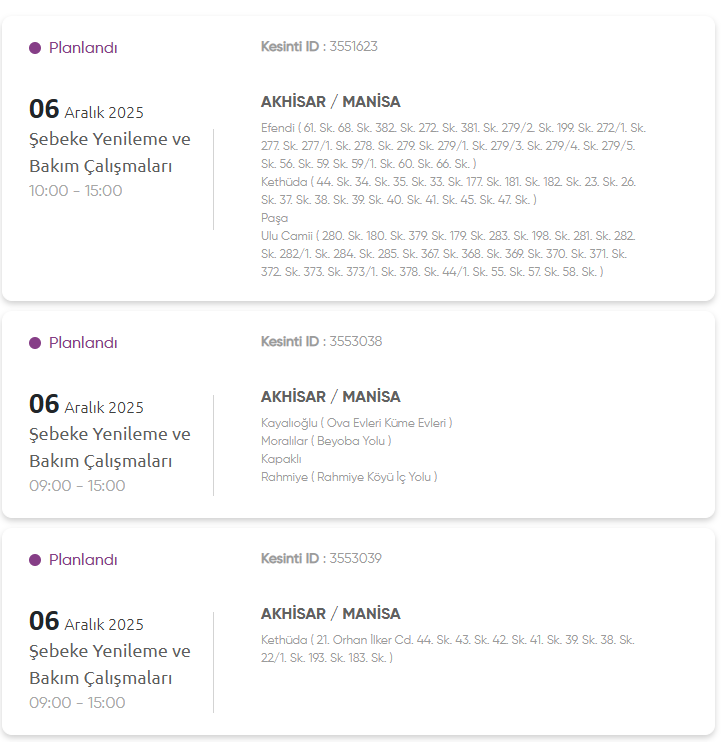Click Moralılar (Beyoba Yolu) entry
This screenshot has height=742, width=721.
[x=326, y=441]
